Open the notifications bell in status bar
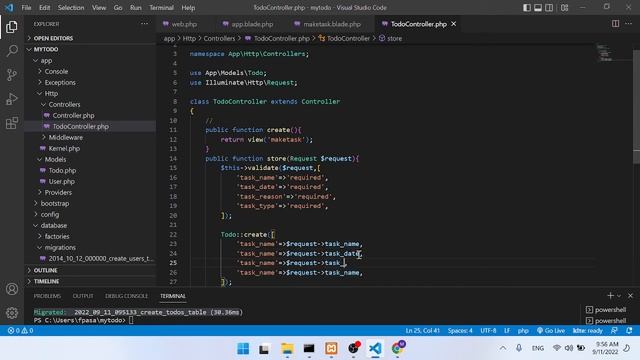Viewport: 640px width, 360px height. point(629,331)
